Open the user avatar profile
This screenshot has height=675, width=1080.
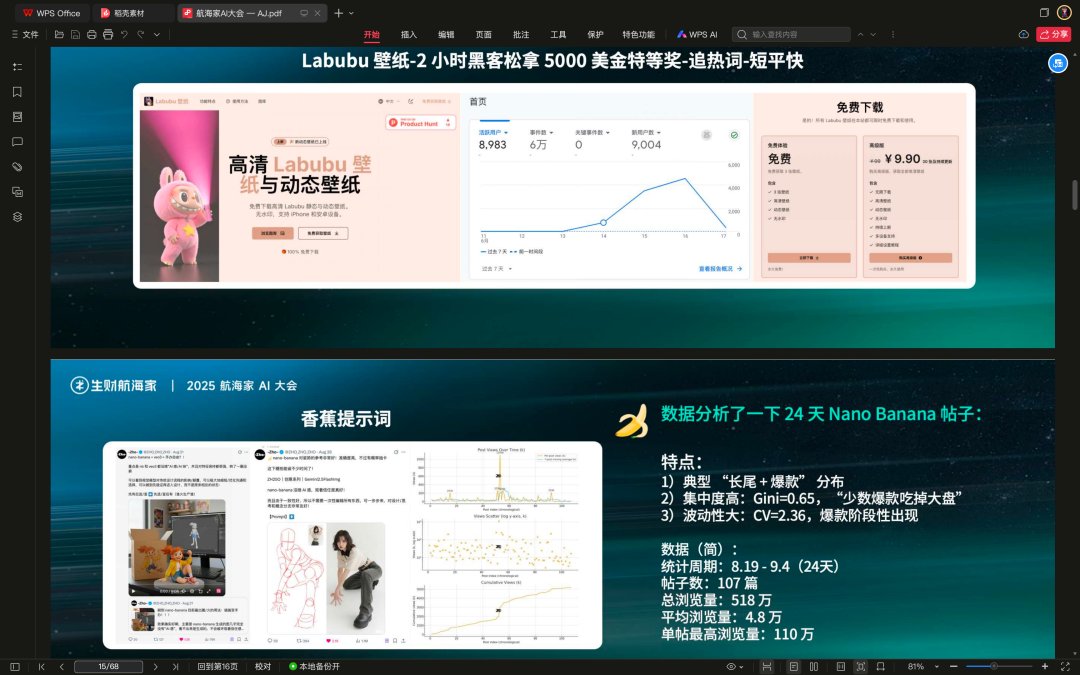1064,12
